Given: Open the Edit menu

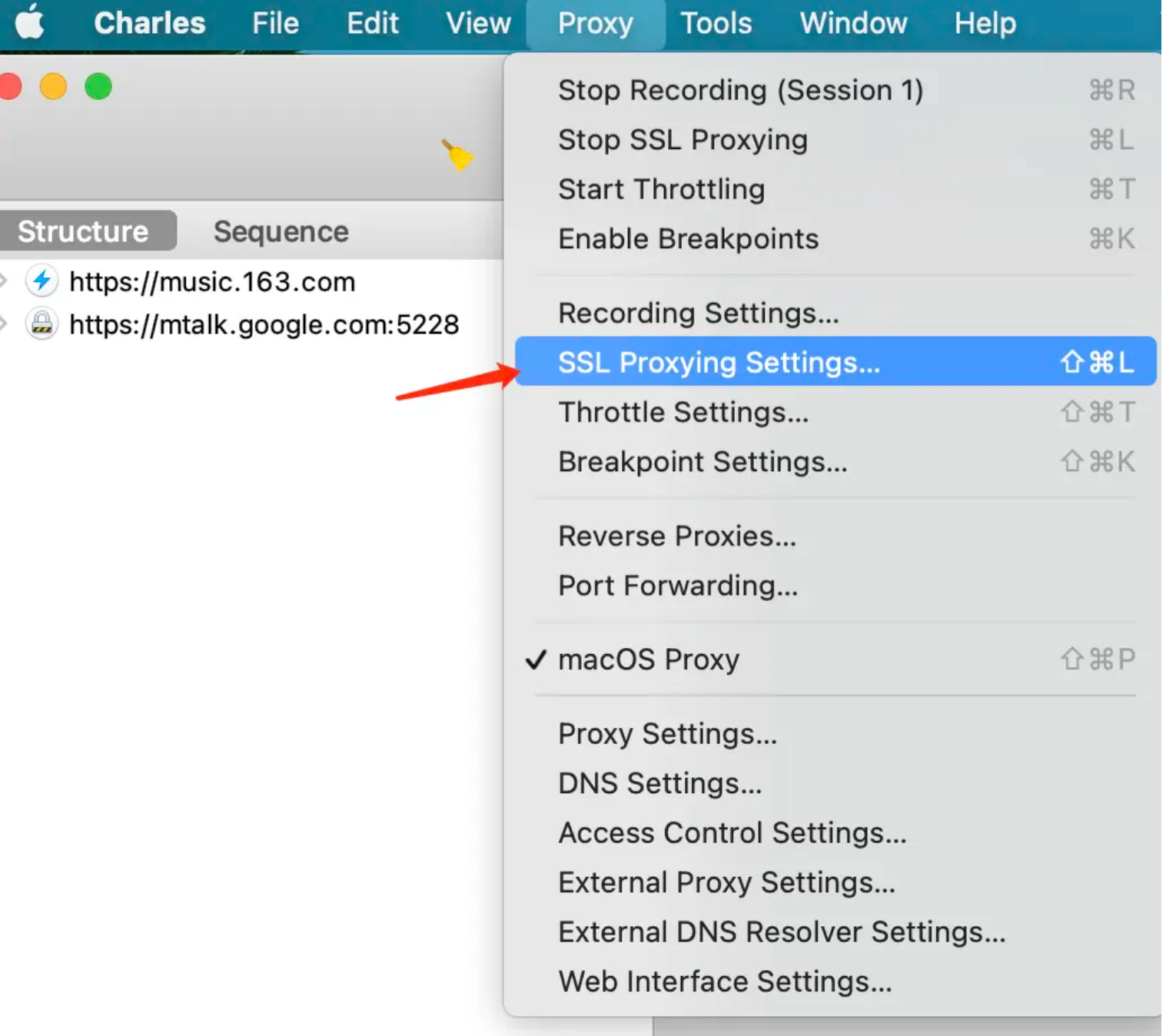Looking at the screenshot, I should [372, 23].
